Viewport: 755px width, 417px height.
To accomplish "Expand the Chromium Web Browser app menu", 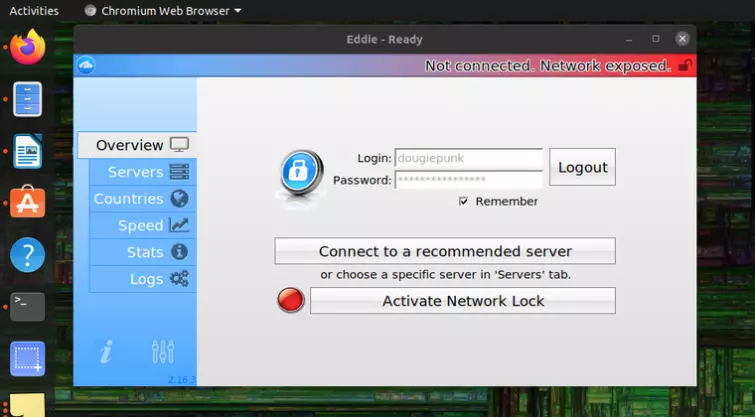I will pyautogui.click(x=163, y=11).
